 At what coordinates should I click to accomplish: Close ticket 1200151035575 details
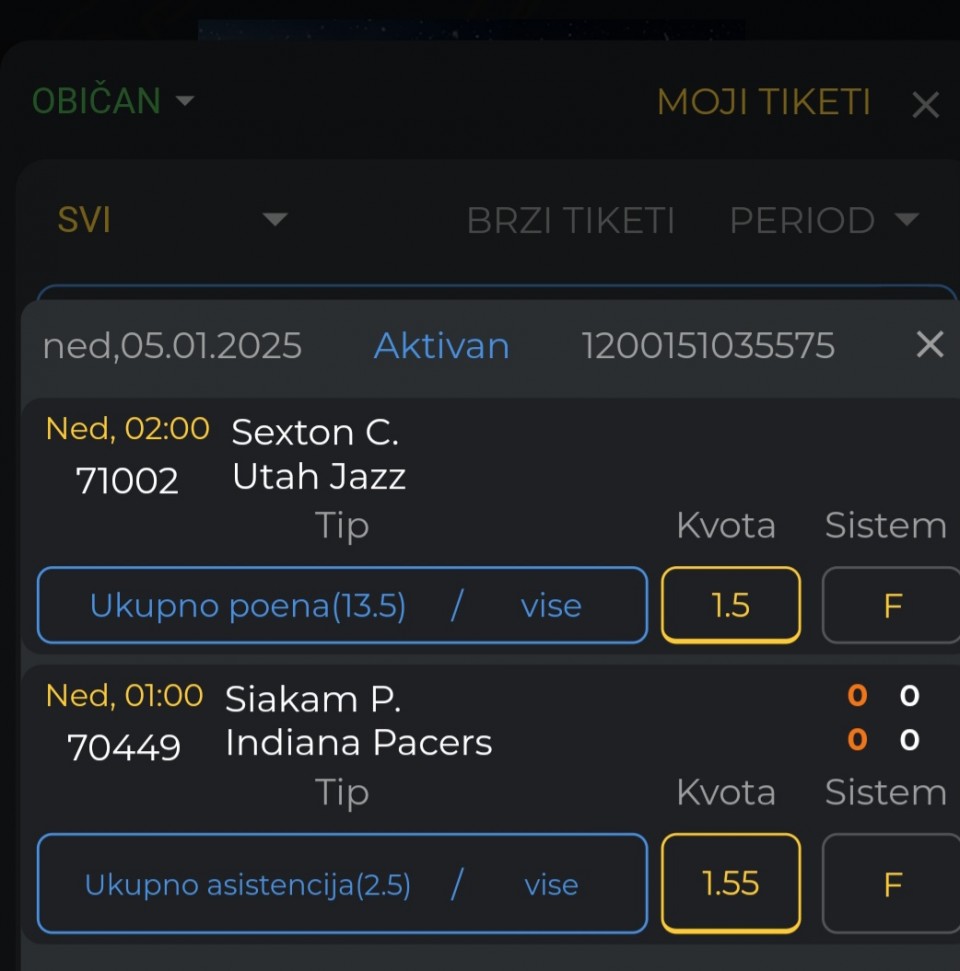pyautogui.click(x=929, y=345)
